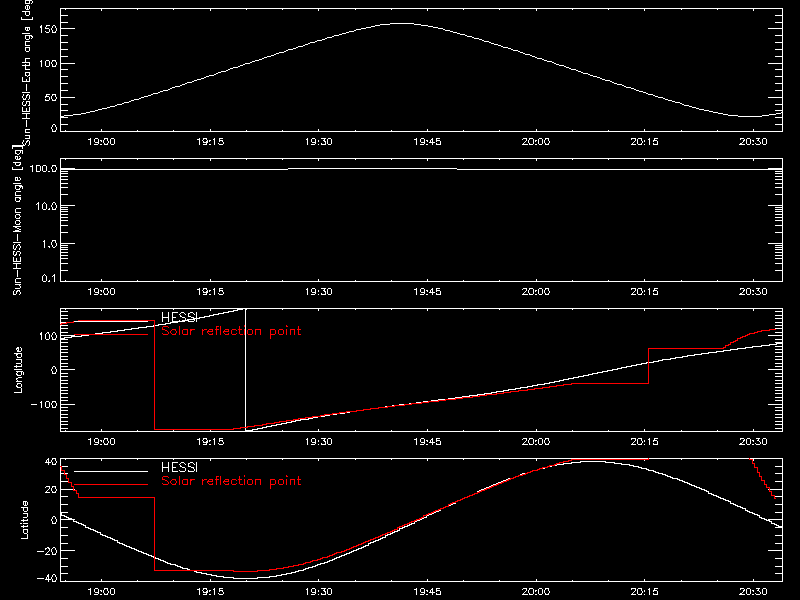Click the 100.0 tick on Moon angle axis

tap(44, 168)
